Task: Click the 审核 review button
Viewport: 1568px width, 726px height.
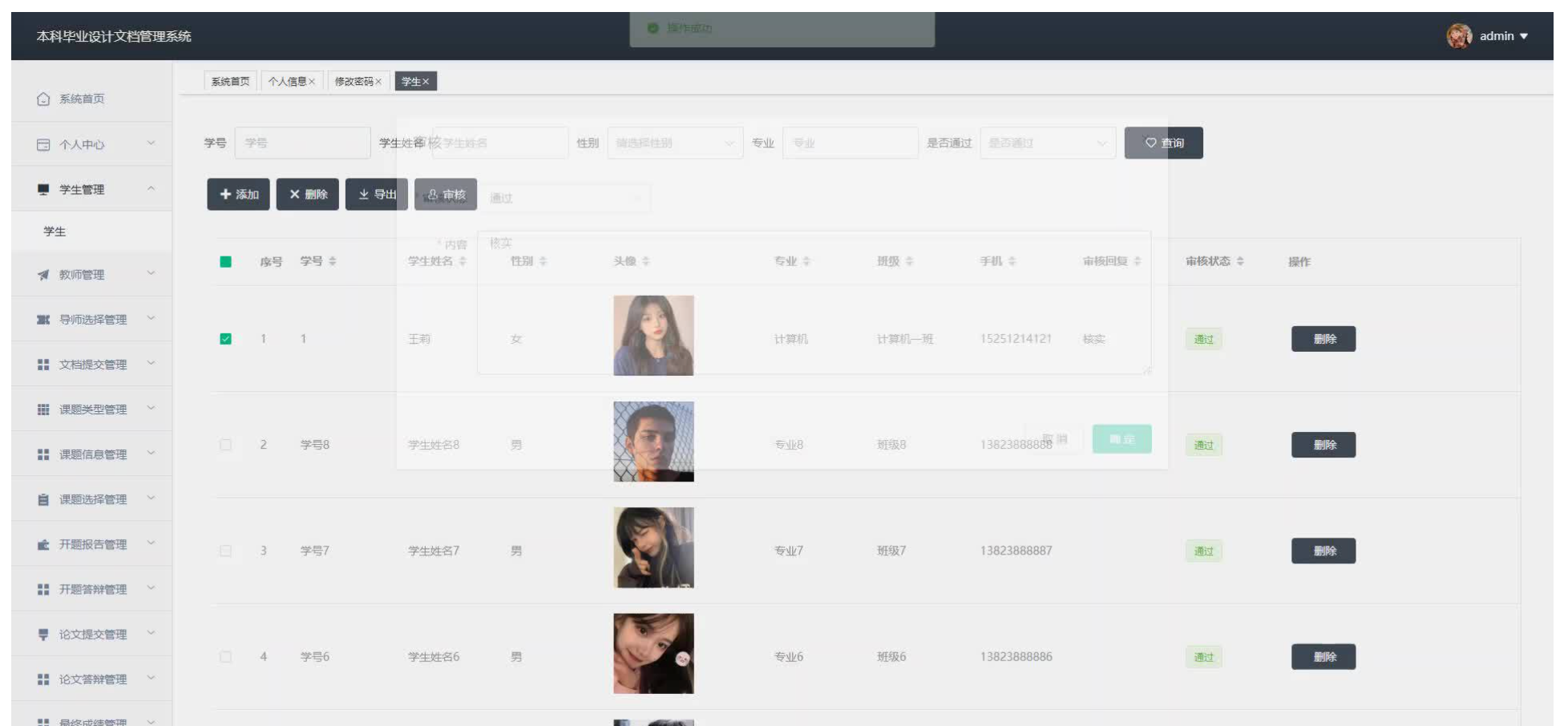Action: pyautogui.click(x=446, y=195)
